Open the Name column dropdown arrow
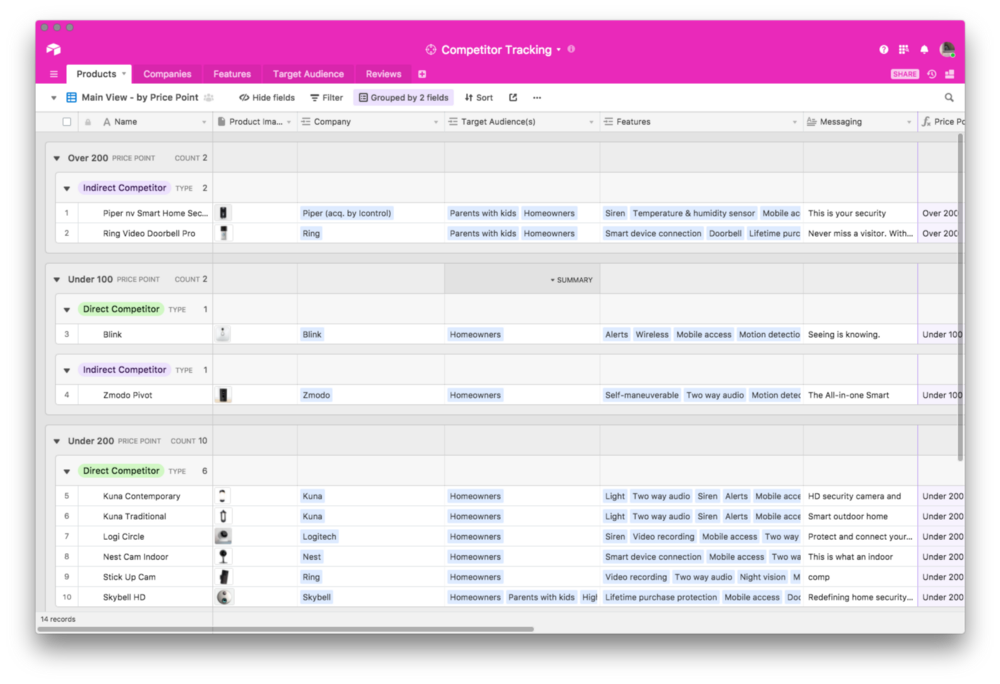Image resolution: width=1000 pixels, height=684 pixels. [x=204, y=122]
